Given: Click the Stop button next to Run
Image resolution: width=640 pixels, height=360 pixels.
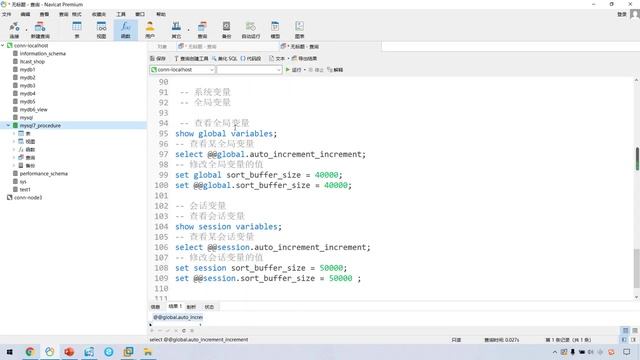Looking at the screenshot, I should tap(316, 70).
